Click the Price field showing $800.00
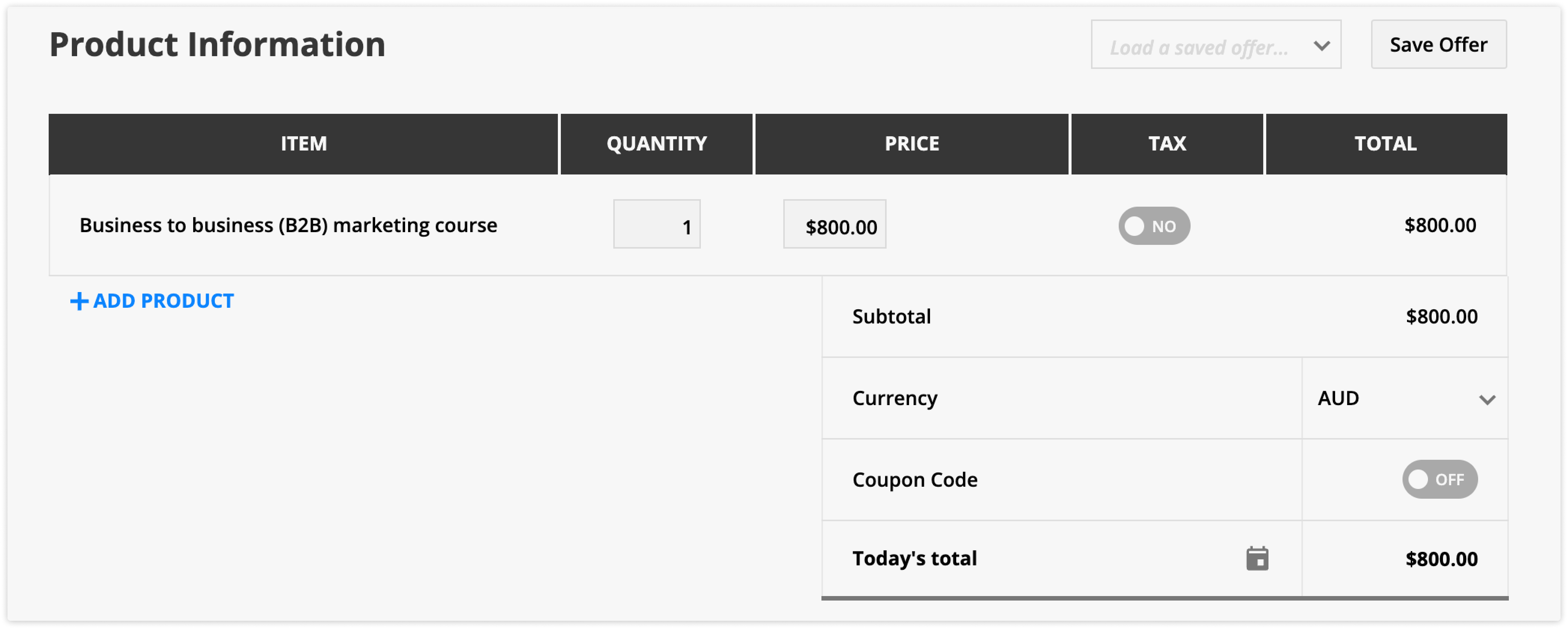The width and height of the screenshot is (1568, 629). point(835,224)
